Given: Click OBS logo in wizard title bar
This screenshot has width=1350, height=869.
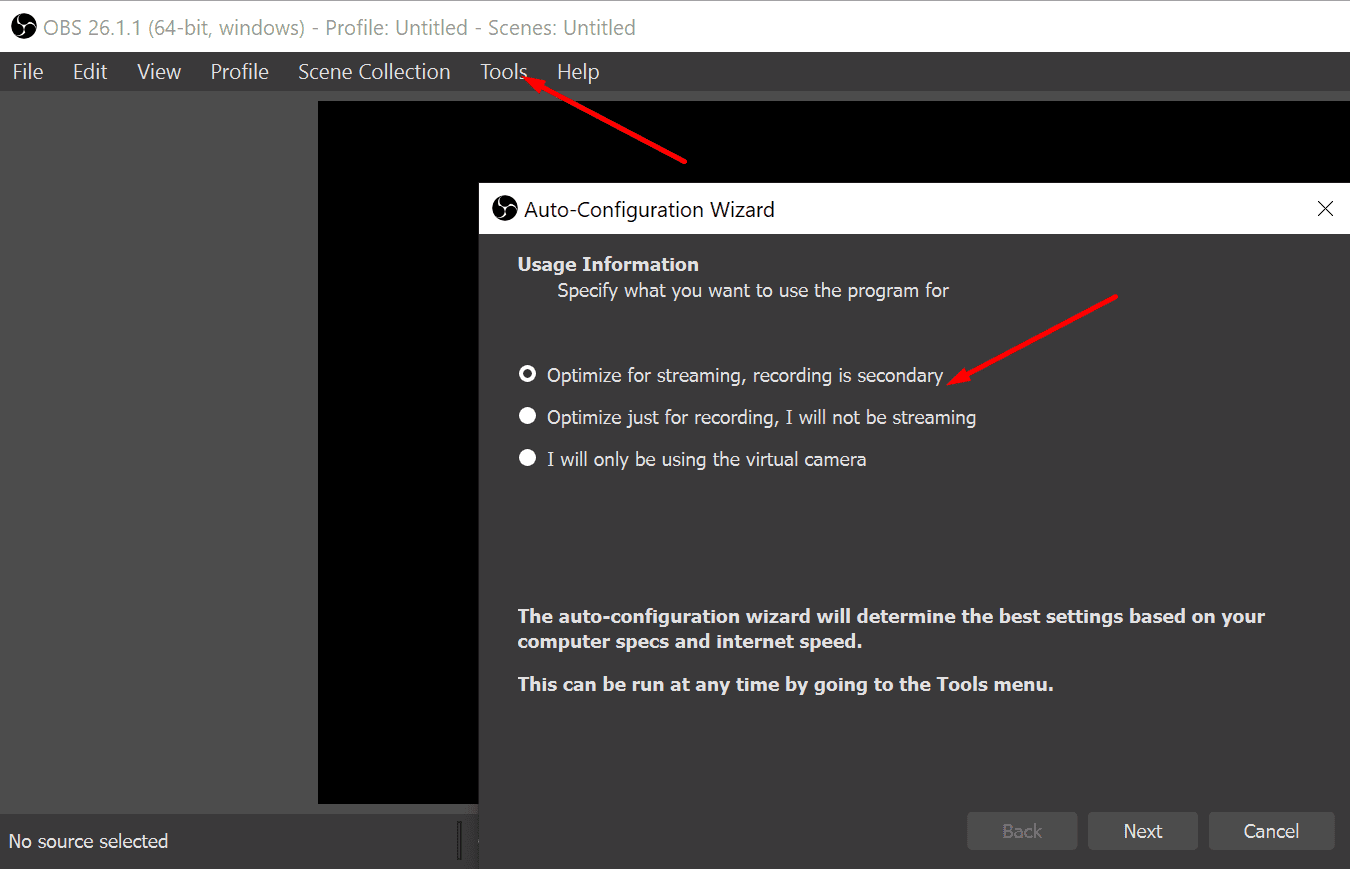Looking at the screenshot, I should (x=505, y=209).
